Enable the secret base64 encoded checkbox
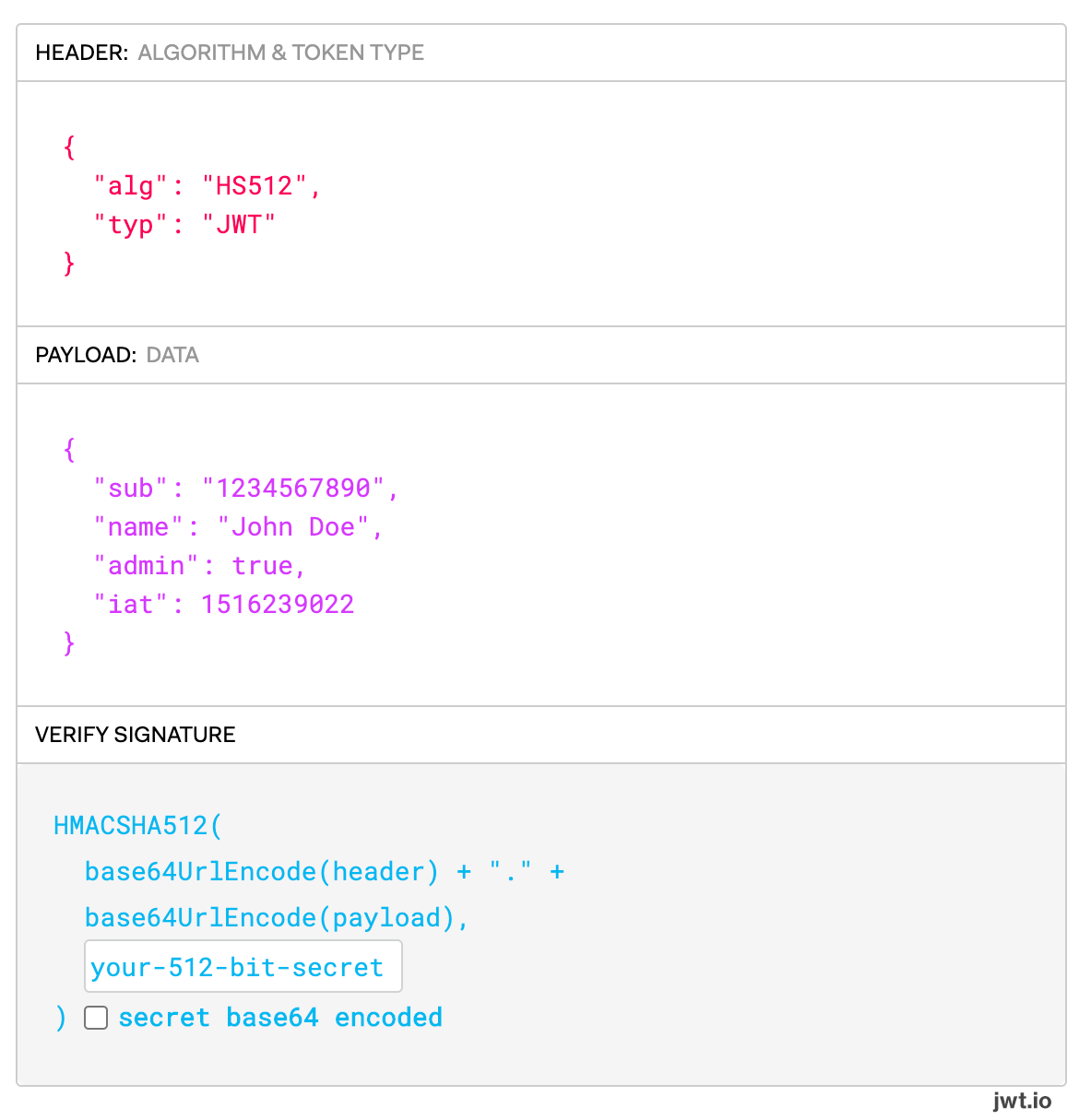The height and width of the screenshot is (1120, 1079). point(96,1018)
